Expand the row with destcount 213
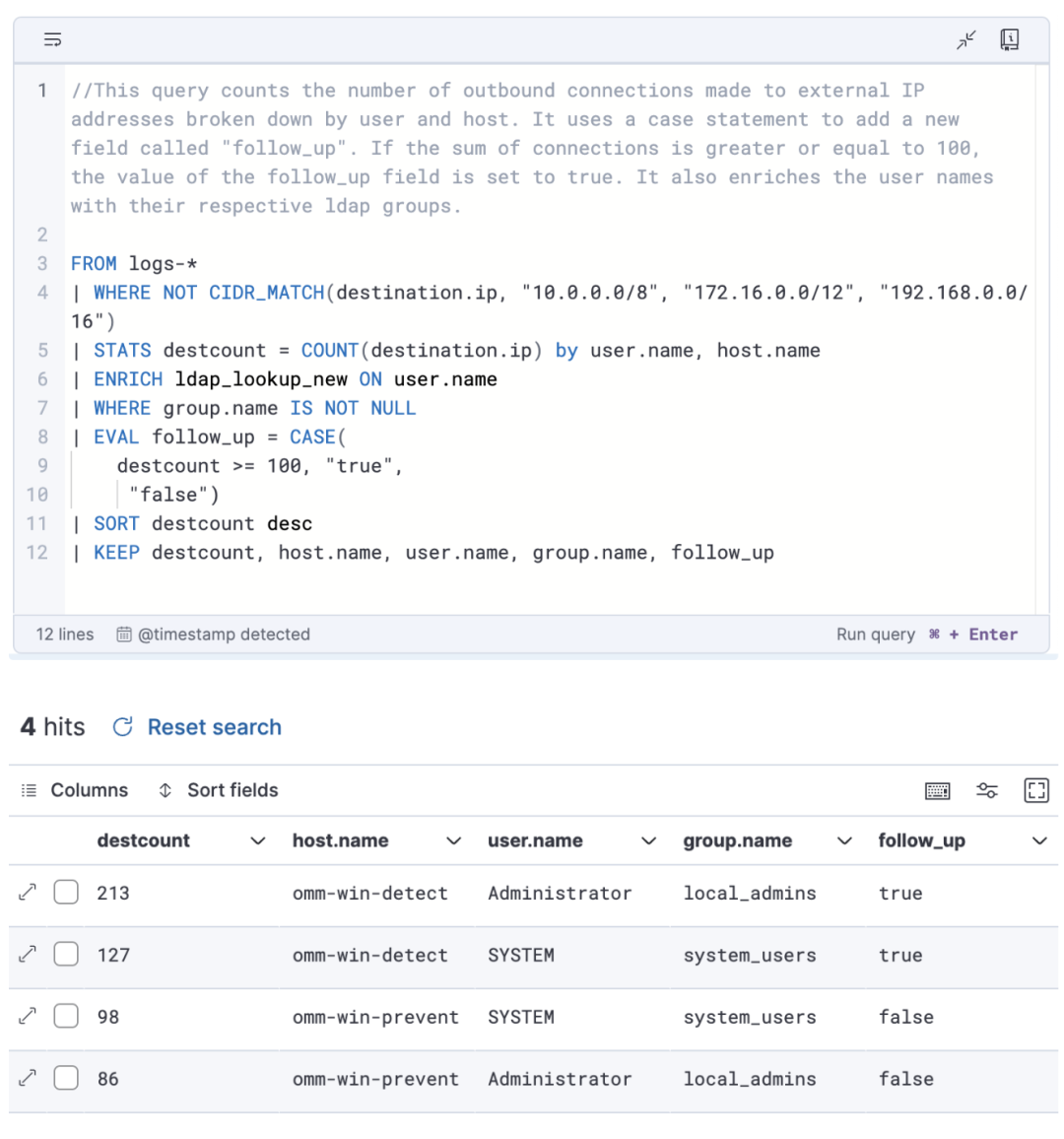The width and height of the screenshot is (1064, 1139). click(x=28, y=892)
